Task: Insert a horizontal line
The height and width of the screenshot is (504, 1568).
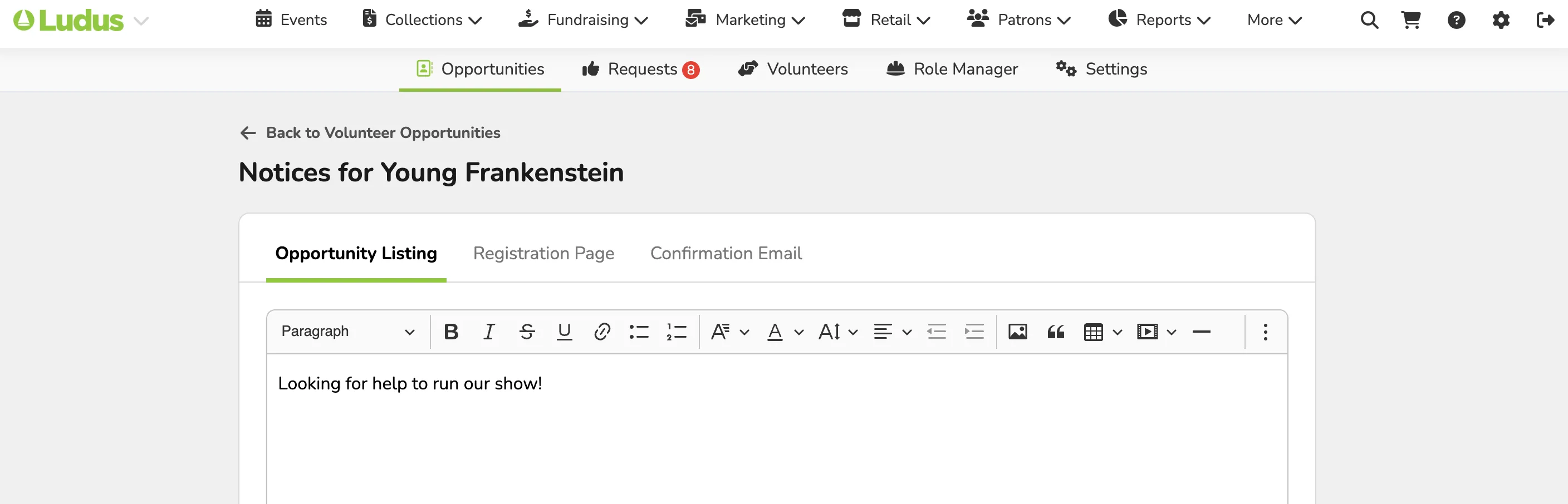Action: [1201, 332]
